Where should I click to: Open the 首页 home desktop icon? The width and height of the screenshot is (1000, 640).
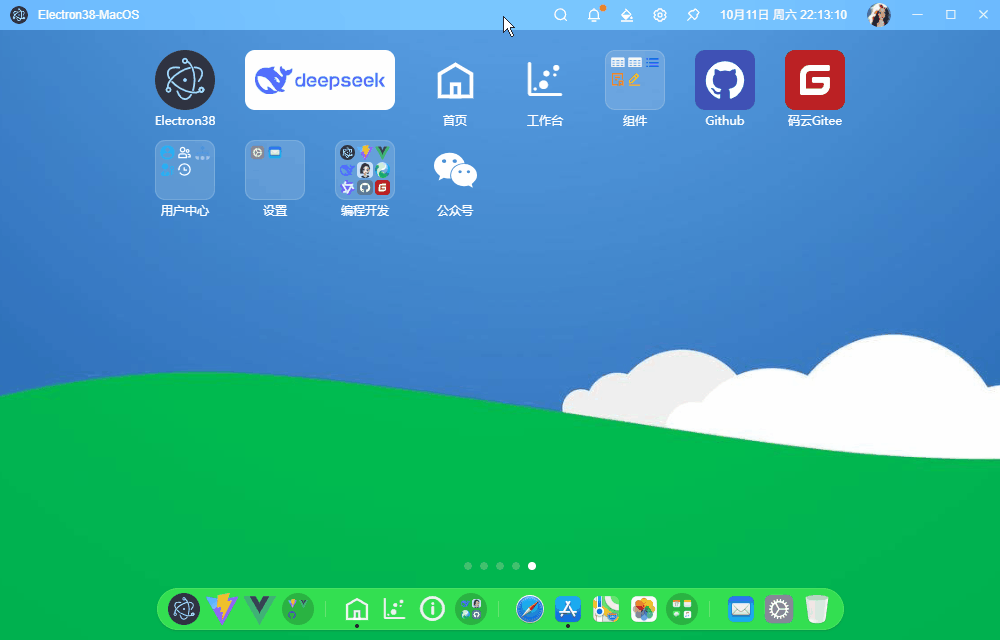(x=455, y=80)
